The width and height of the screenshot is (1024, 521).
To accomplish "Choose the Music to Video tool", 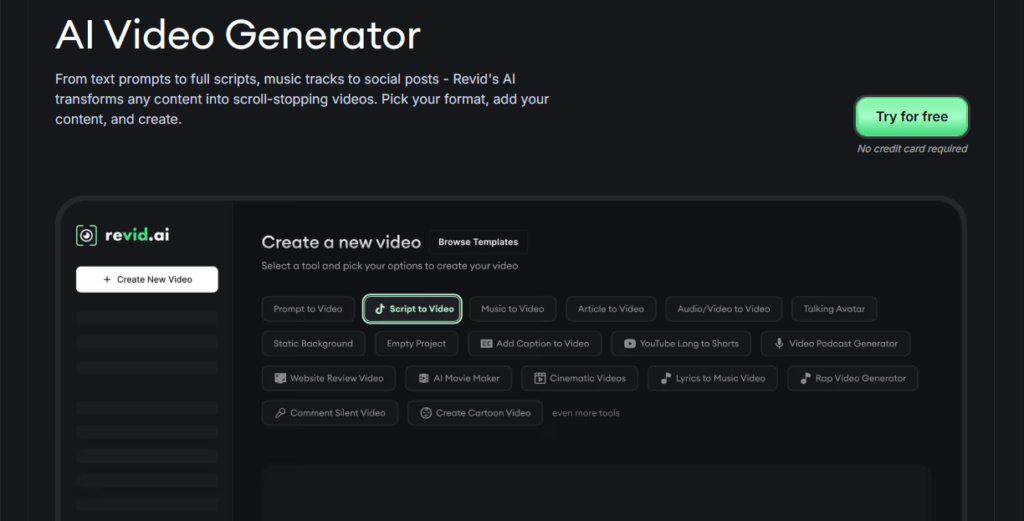I will 513,309.
